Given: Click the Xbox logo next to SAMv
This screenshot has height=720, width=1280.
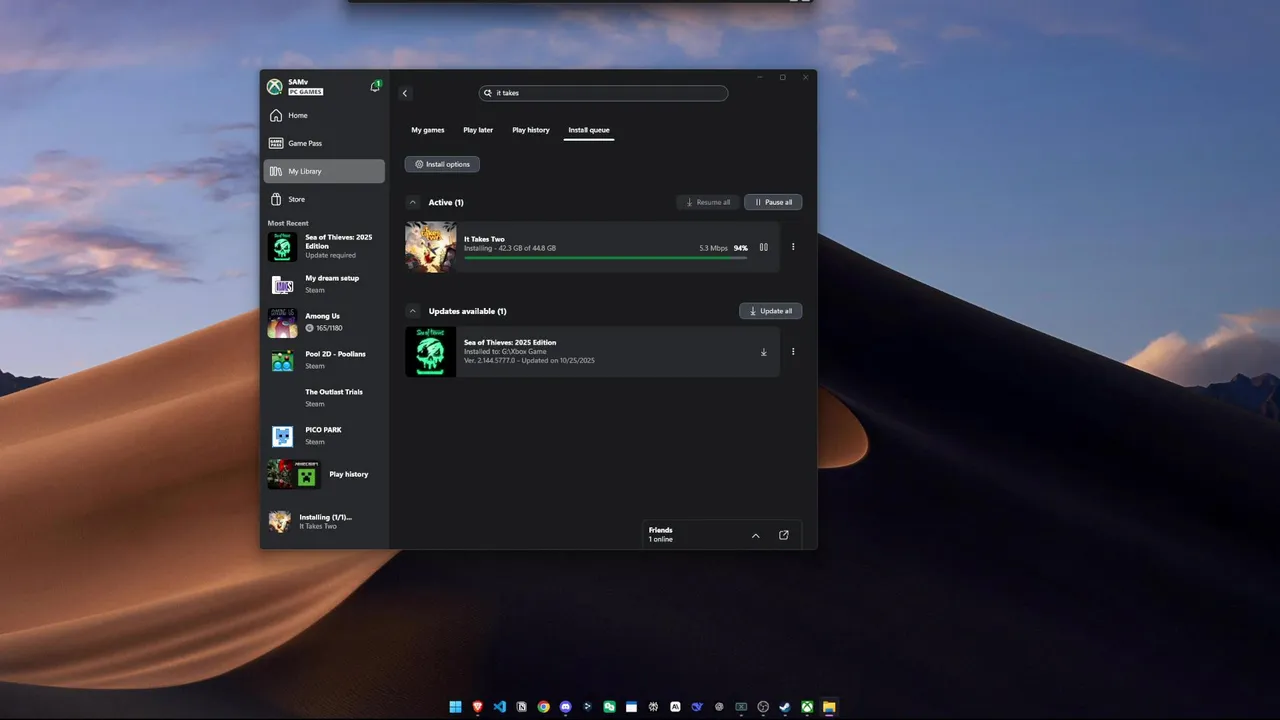Looking at the screenshot, I should click(274, 87).
